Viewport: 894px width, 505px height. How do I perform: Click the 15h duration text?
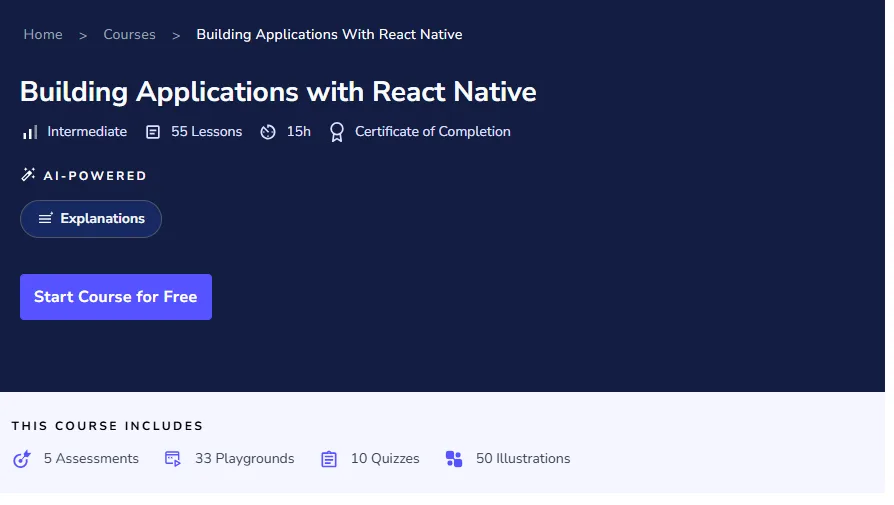point(299,132)
